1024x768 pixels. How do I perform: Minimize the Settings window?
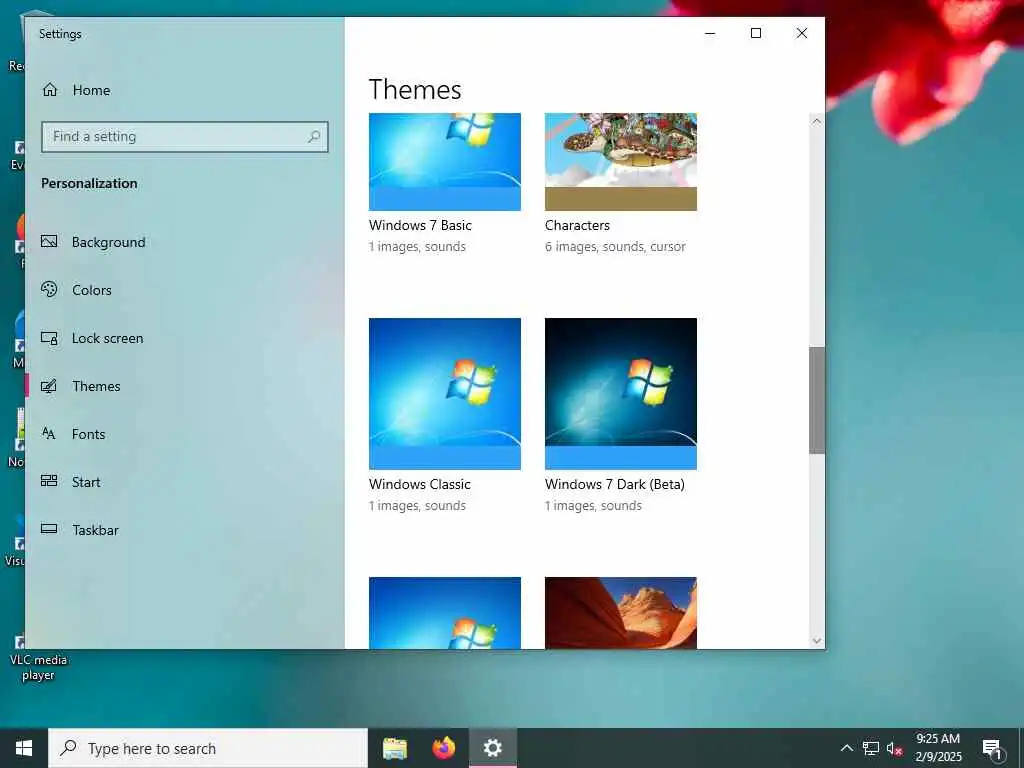710,33
